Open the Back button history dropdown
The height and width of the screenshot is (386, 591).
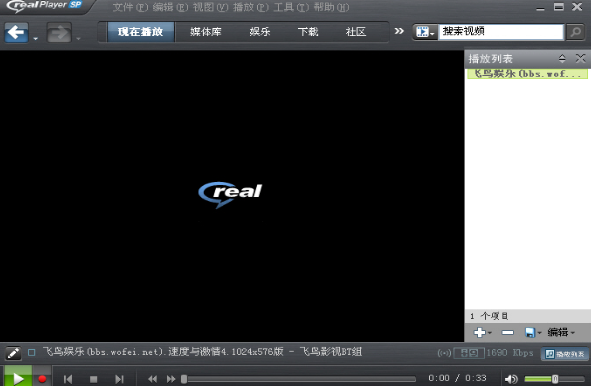coord(35,38)
